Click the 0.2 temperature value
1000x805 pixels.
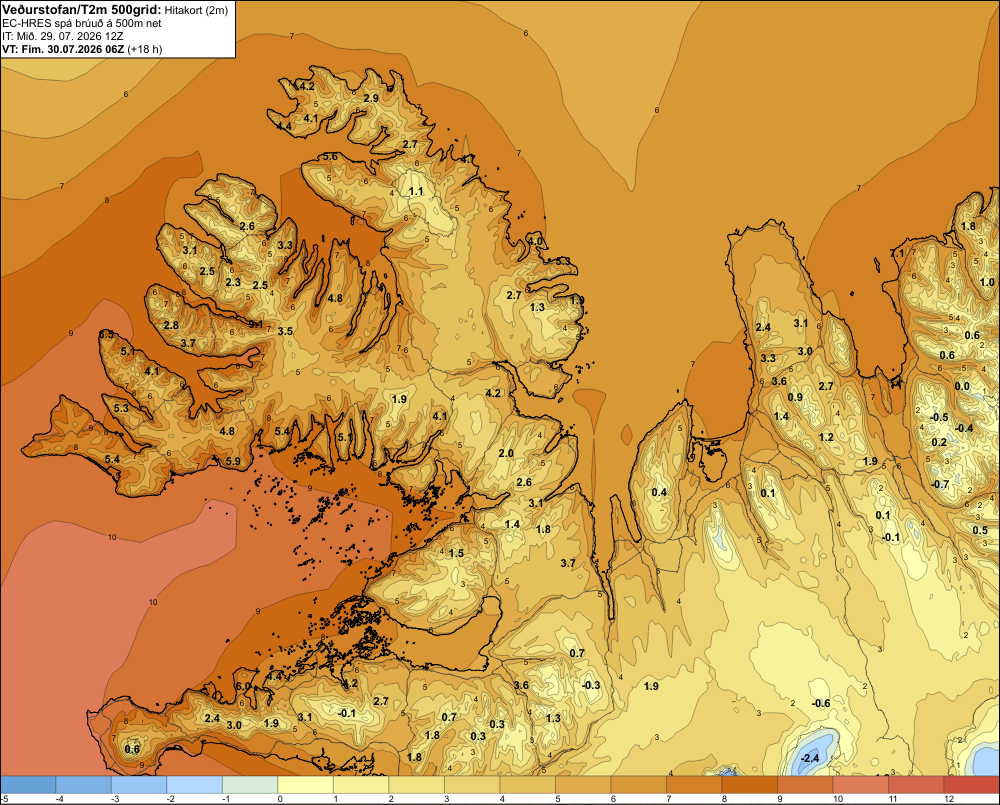click(939, 443)
